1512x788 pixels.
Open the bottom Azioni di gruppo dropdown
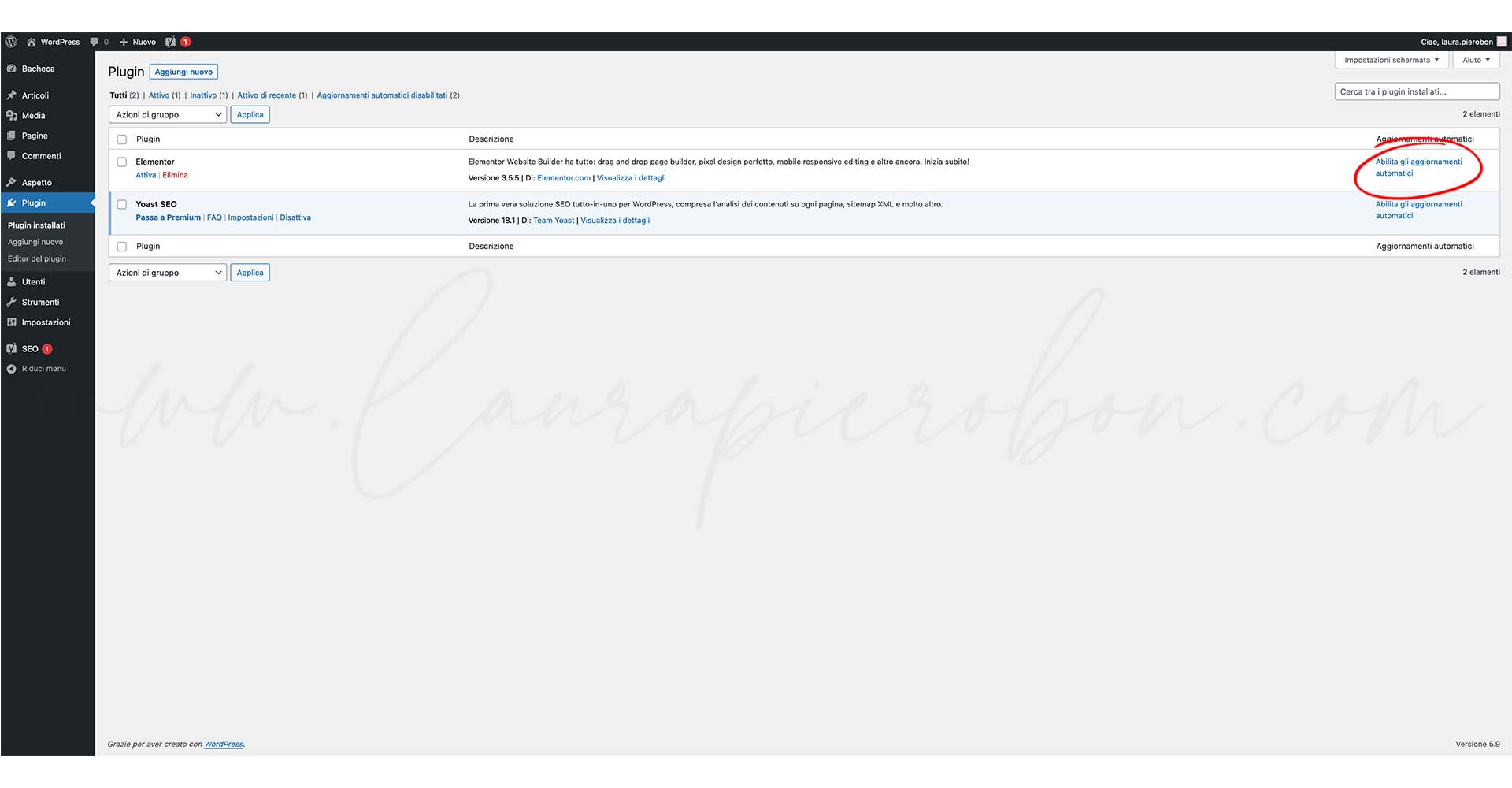168,273
